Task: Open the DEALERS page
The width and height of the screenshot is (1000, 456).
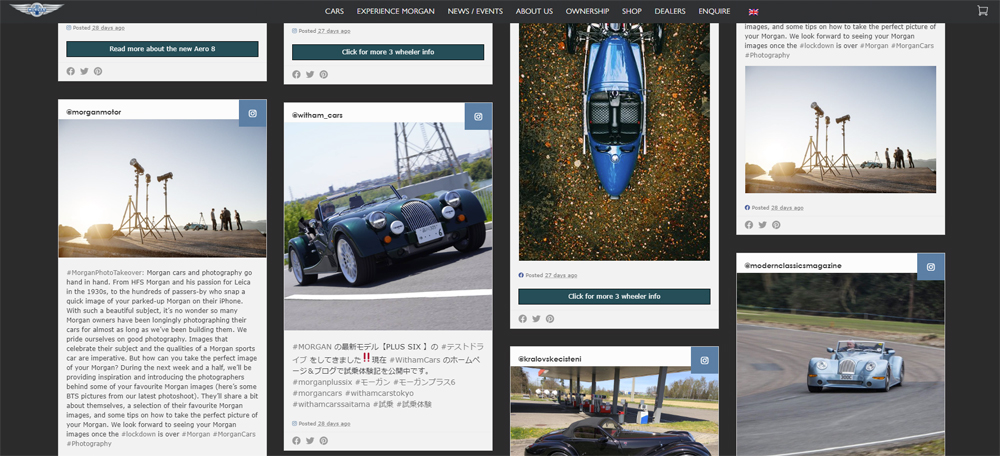Action: pyautogui.click(x=670, y=11)
